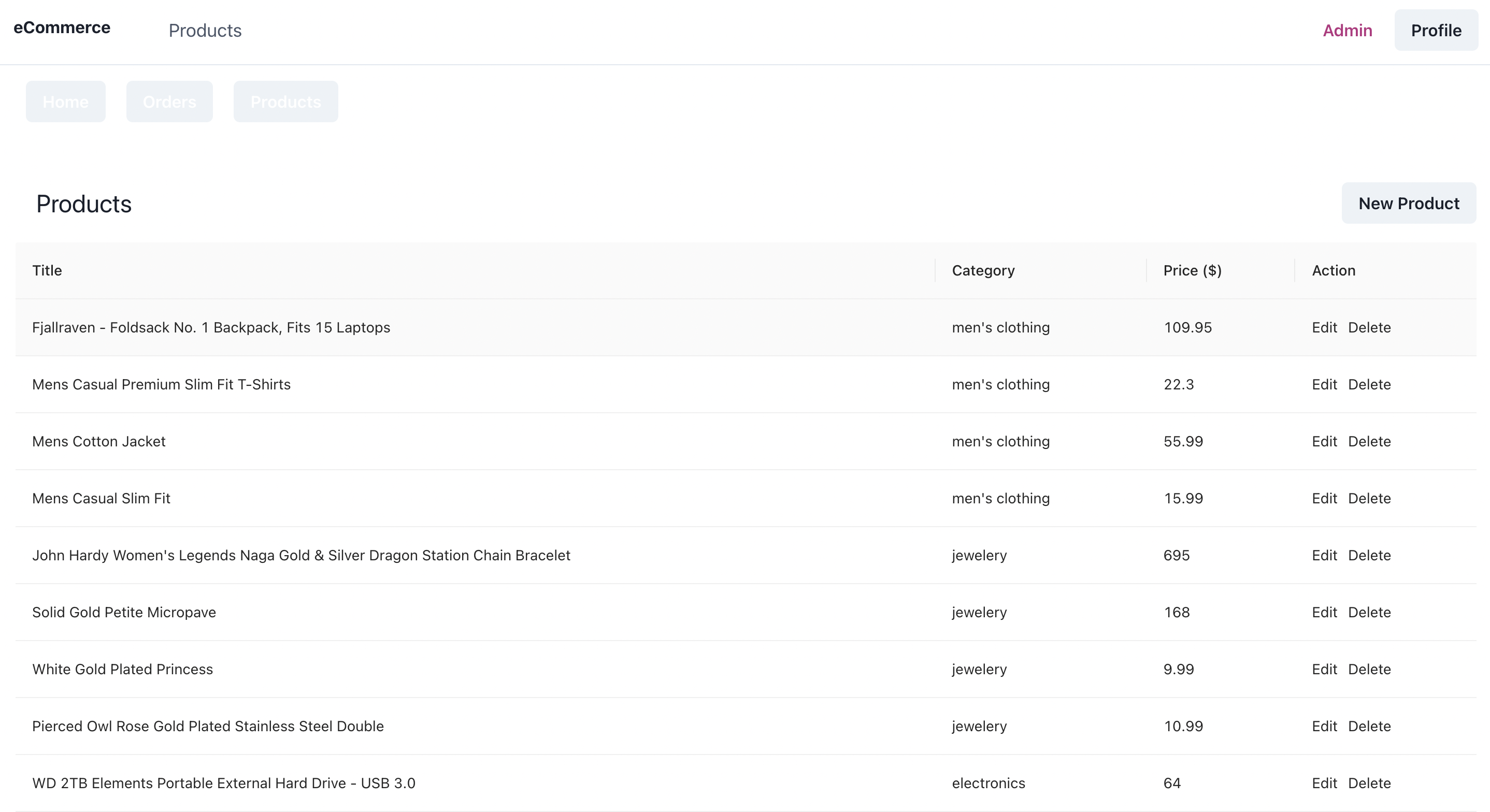This screenshot has height=812, width=1490.
Task: Click the Products tab in the toolbar
Action: [x=286, y=101]
